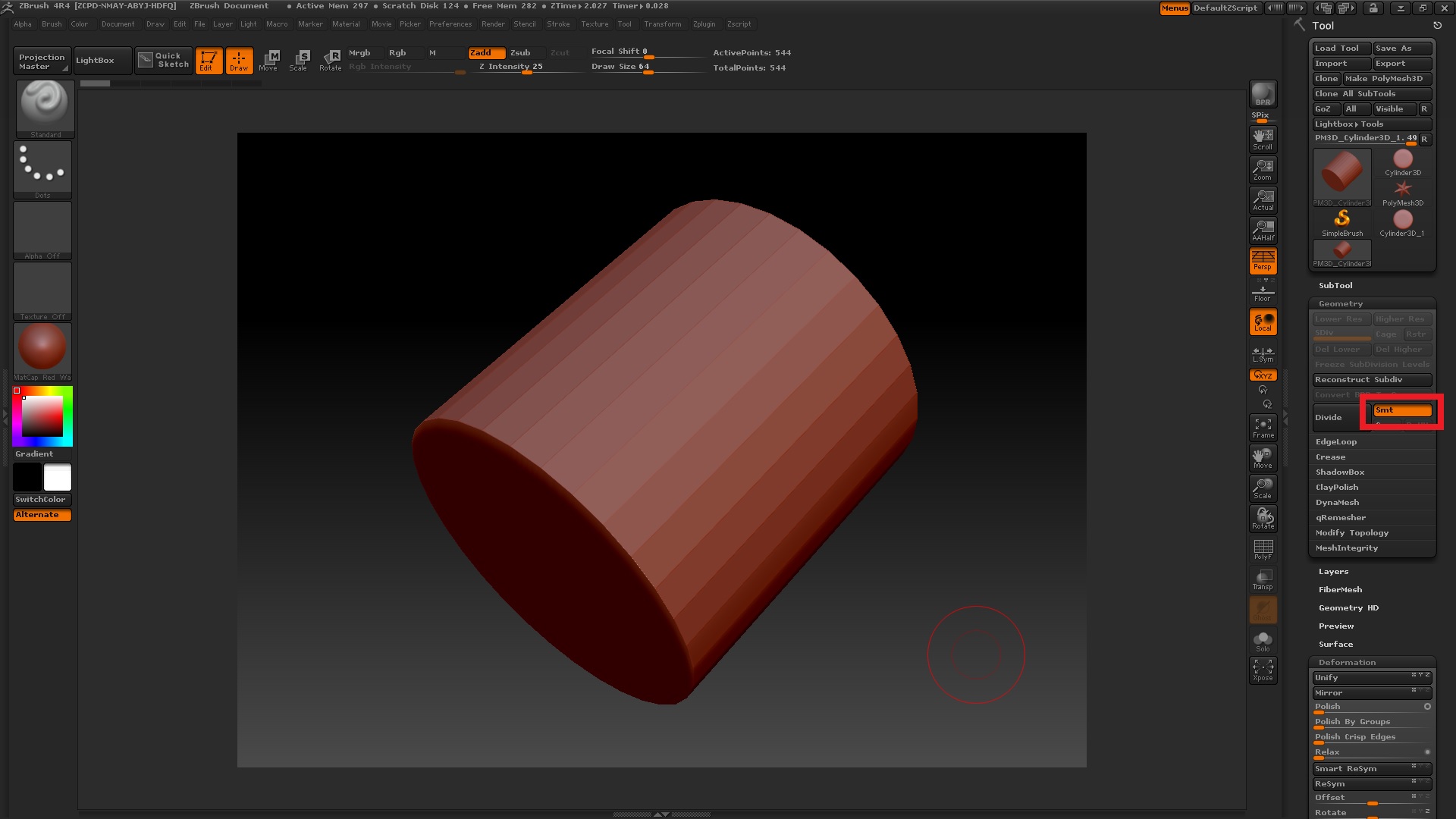
Task: Toggle Solo mode
Action: point(1263,641)
